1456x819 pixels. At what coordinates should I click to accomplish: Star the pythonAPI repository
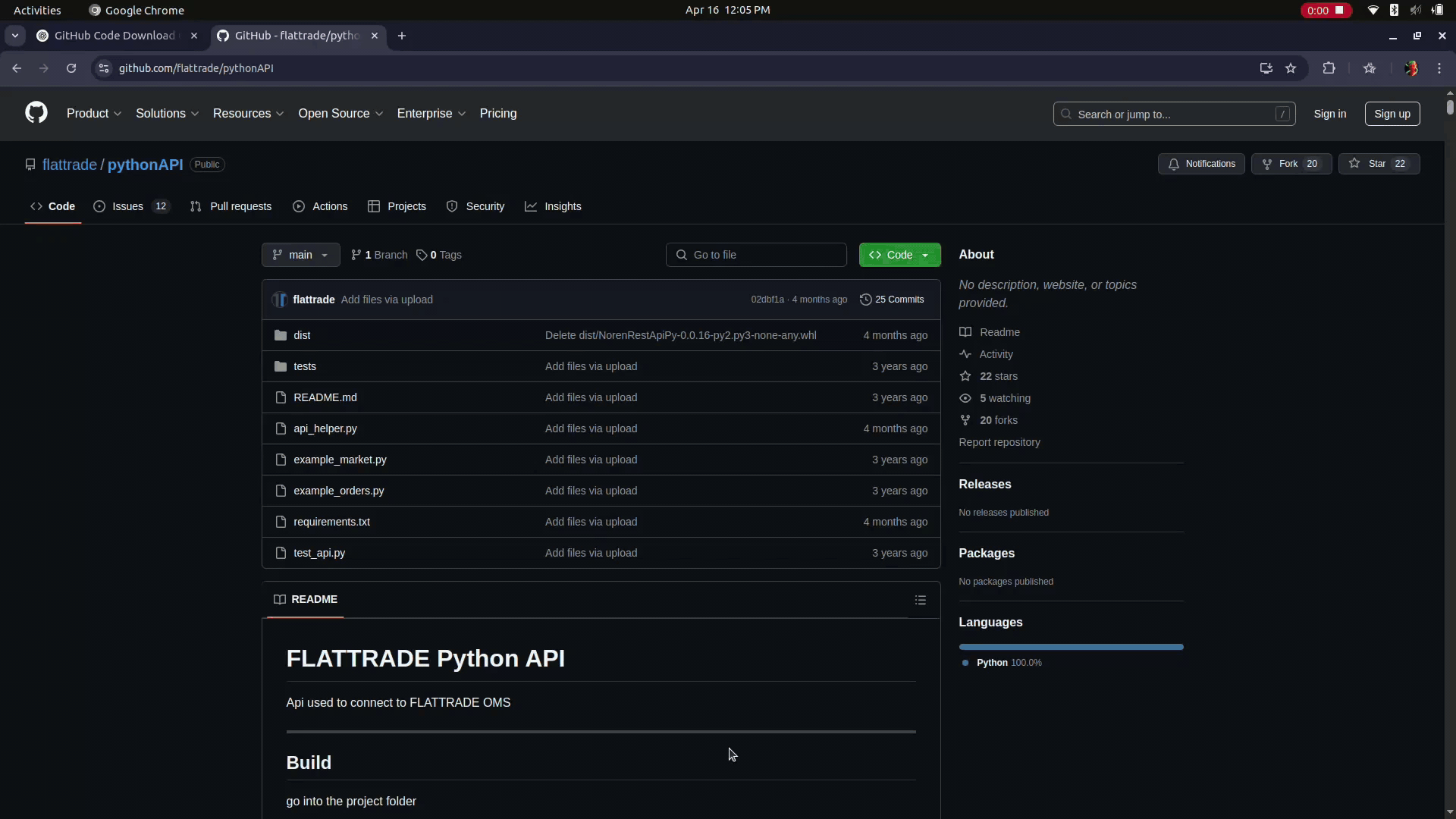[1379, 164]
